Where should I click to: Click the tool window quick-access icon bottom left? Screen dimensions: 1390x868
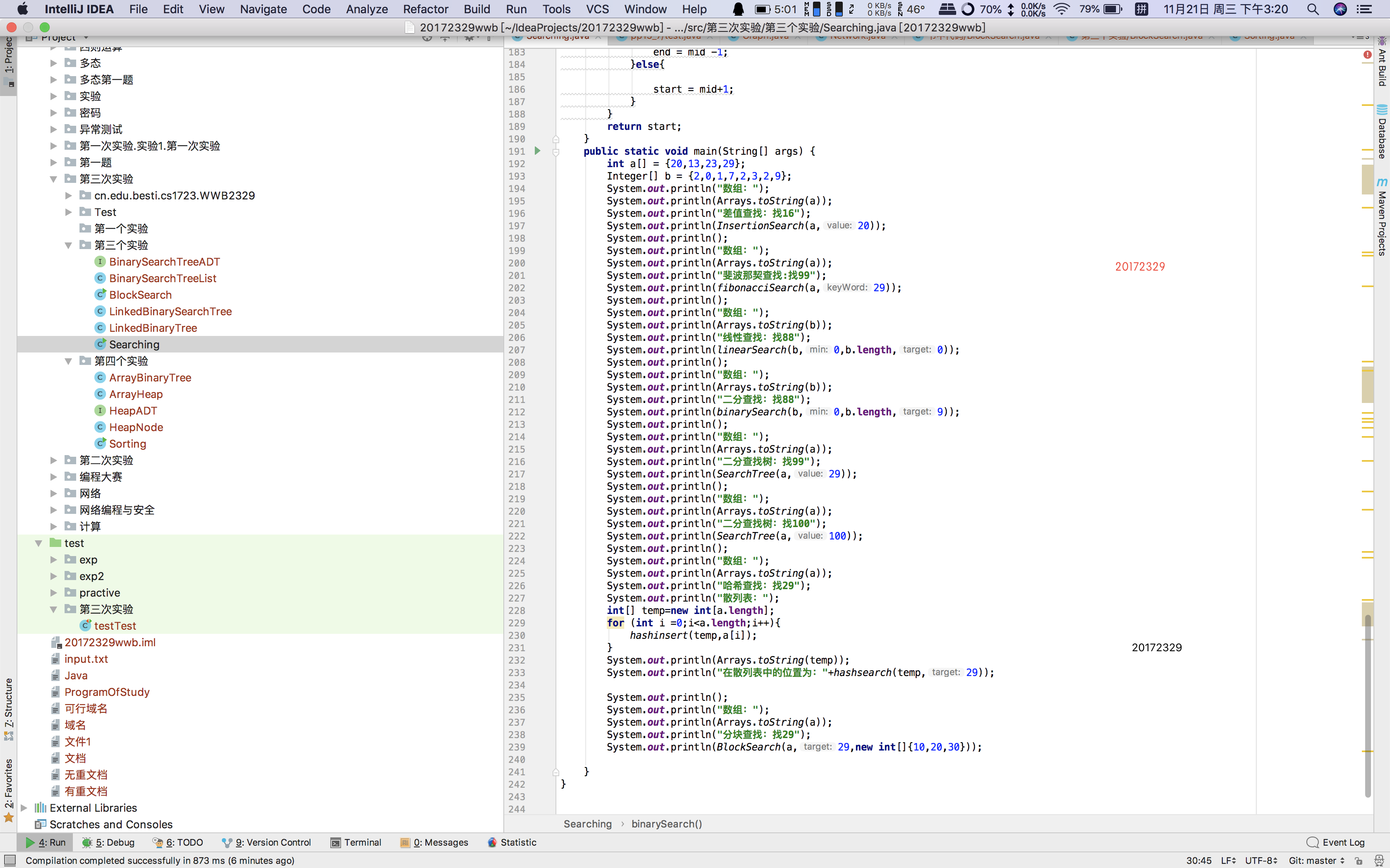[x=9, y=860]
